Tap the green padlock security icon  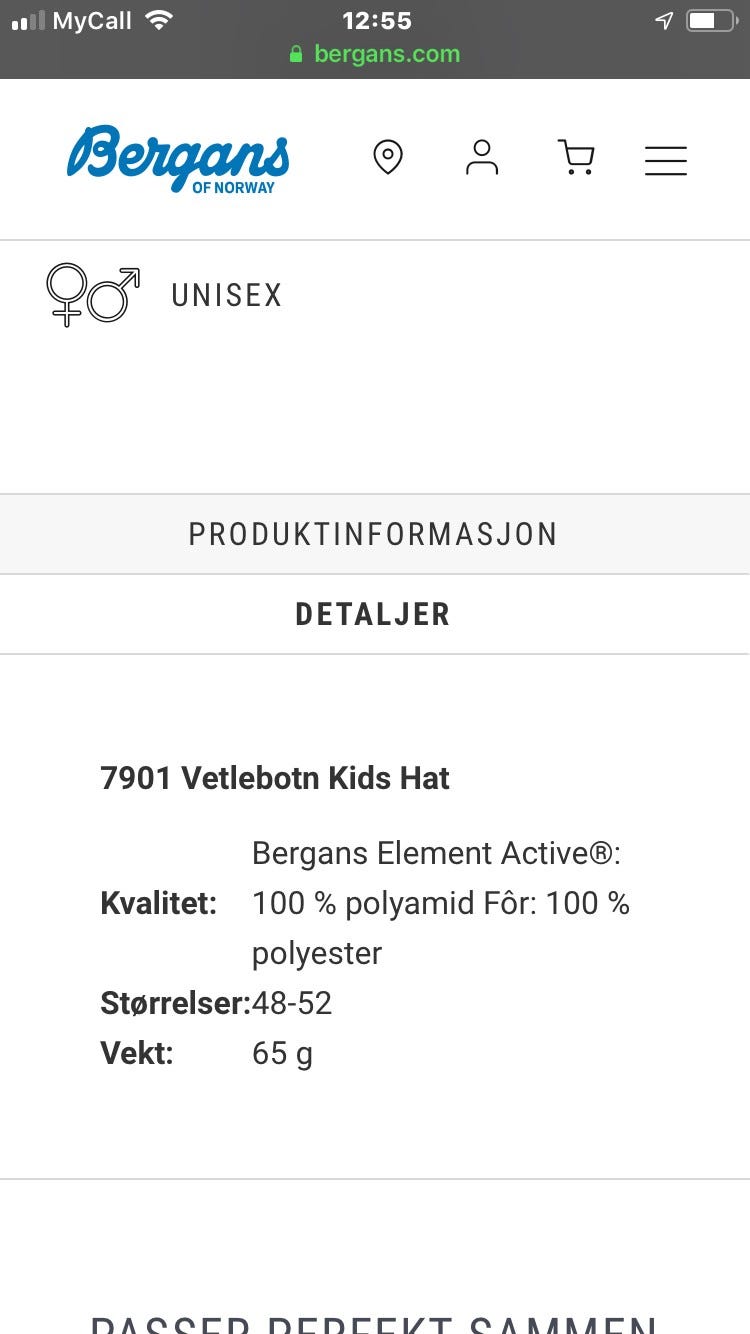tap(296, 54)
